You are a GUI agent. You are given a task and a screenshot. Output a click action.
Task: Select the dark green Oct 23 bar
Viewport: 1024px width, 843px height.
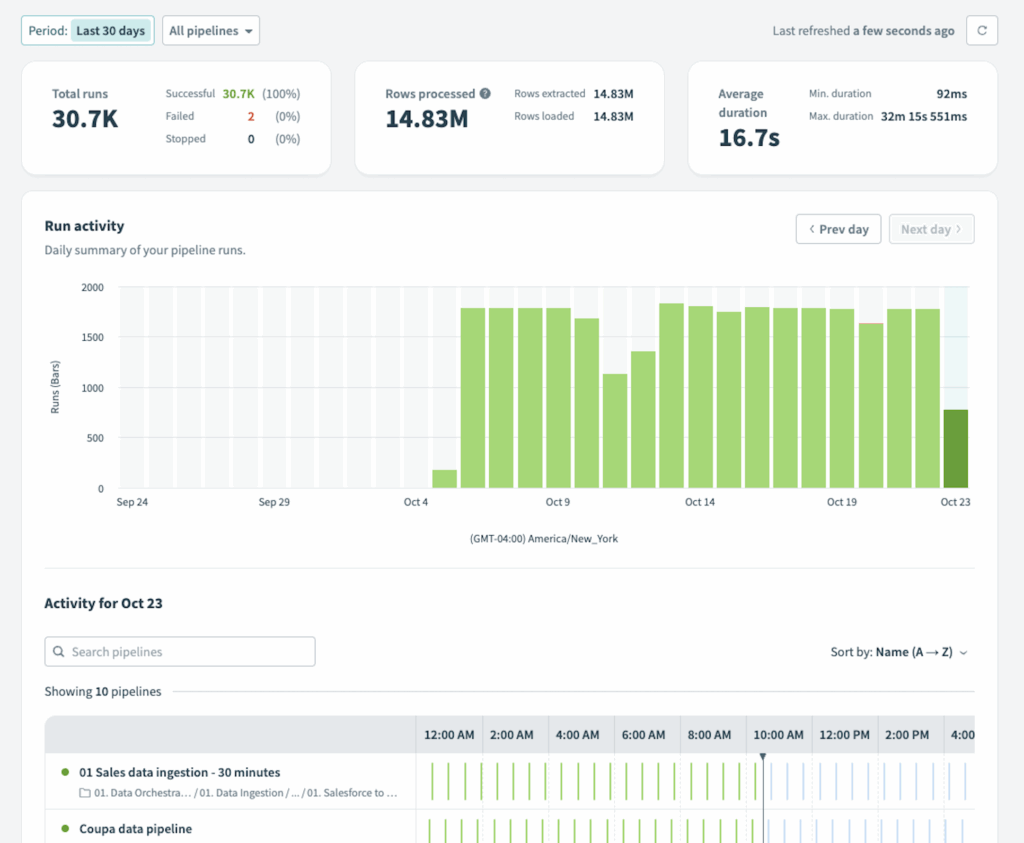[x=956, y=449]
